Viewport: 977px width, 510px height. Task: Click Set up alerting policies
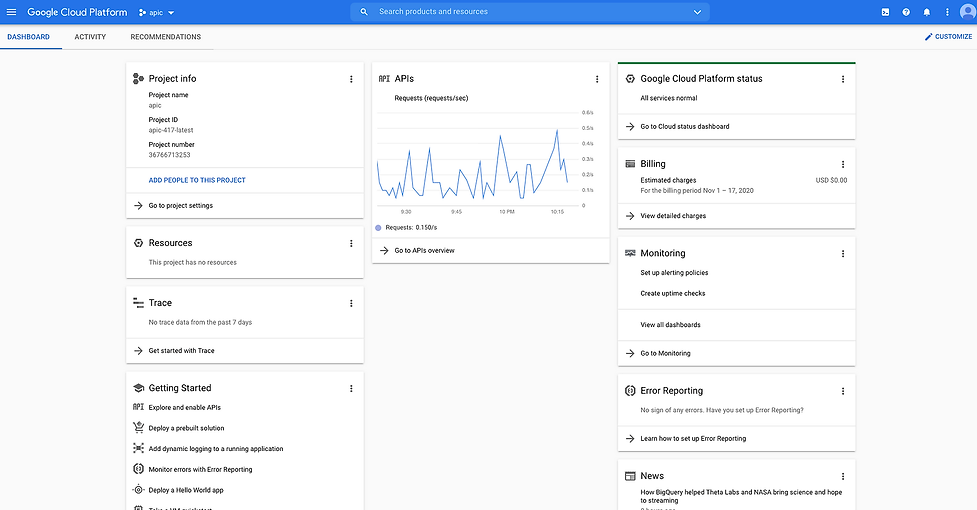(x=674, y=273)
